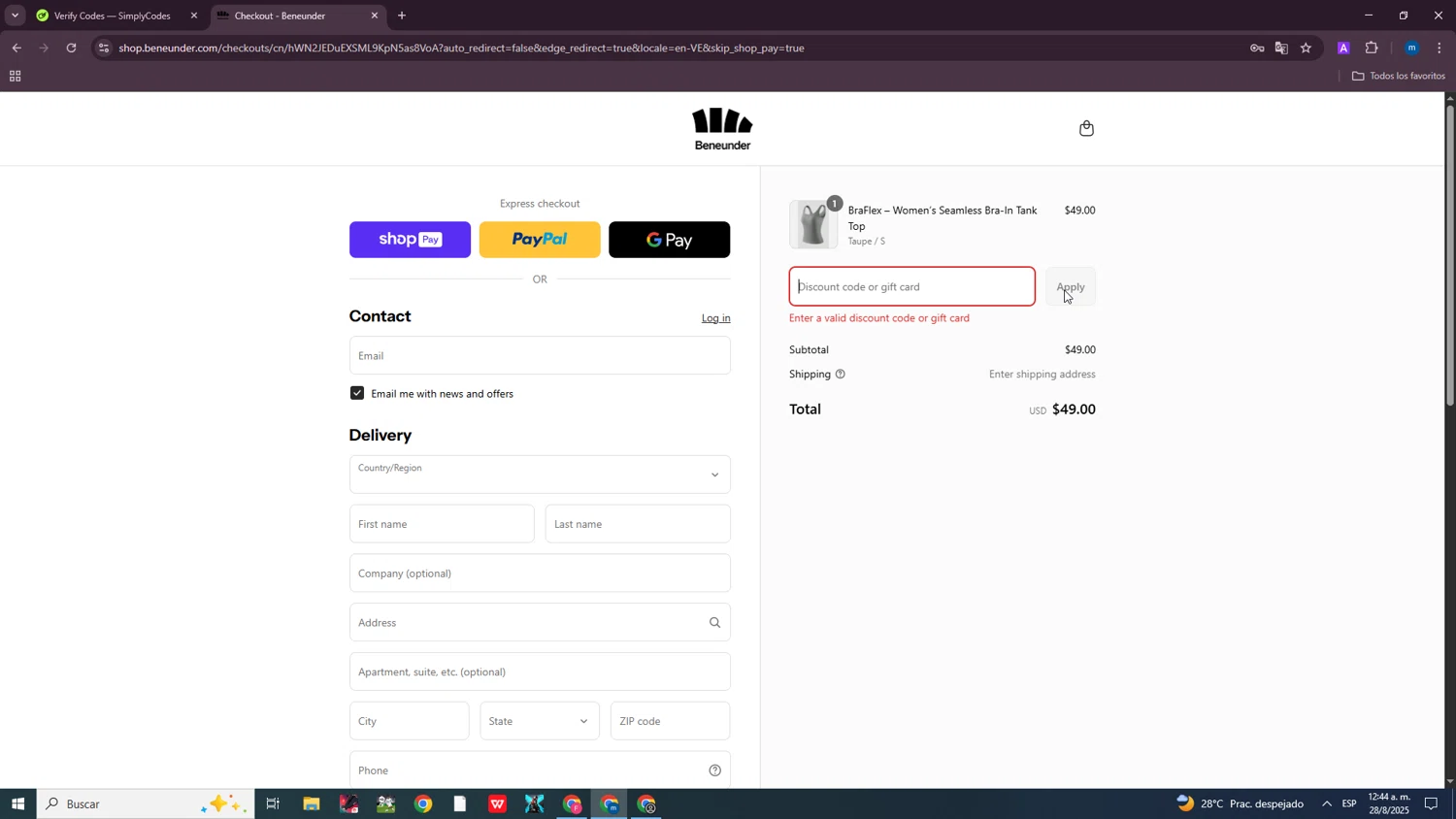Click the Beneunder logo
This screenshot has width=1456, height=819.
pos(722,129)
